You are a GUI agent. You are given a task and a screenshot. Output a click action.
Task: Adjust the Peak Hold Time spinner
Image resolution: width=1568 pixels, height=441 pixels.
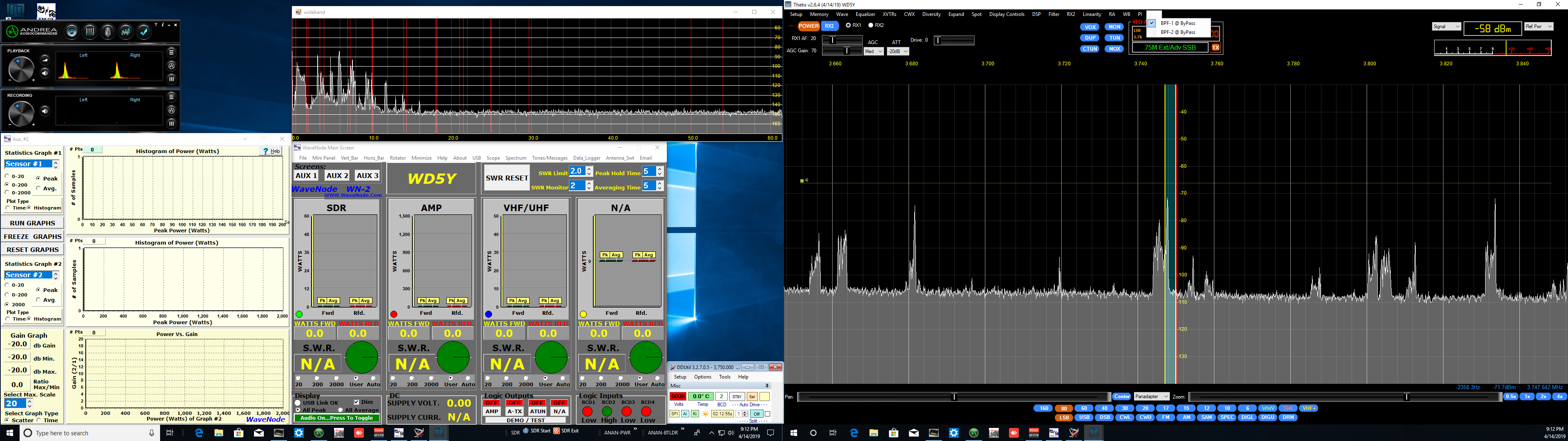click(660, 172)
